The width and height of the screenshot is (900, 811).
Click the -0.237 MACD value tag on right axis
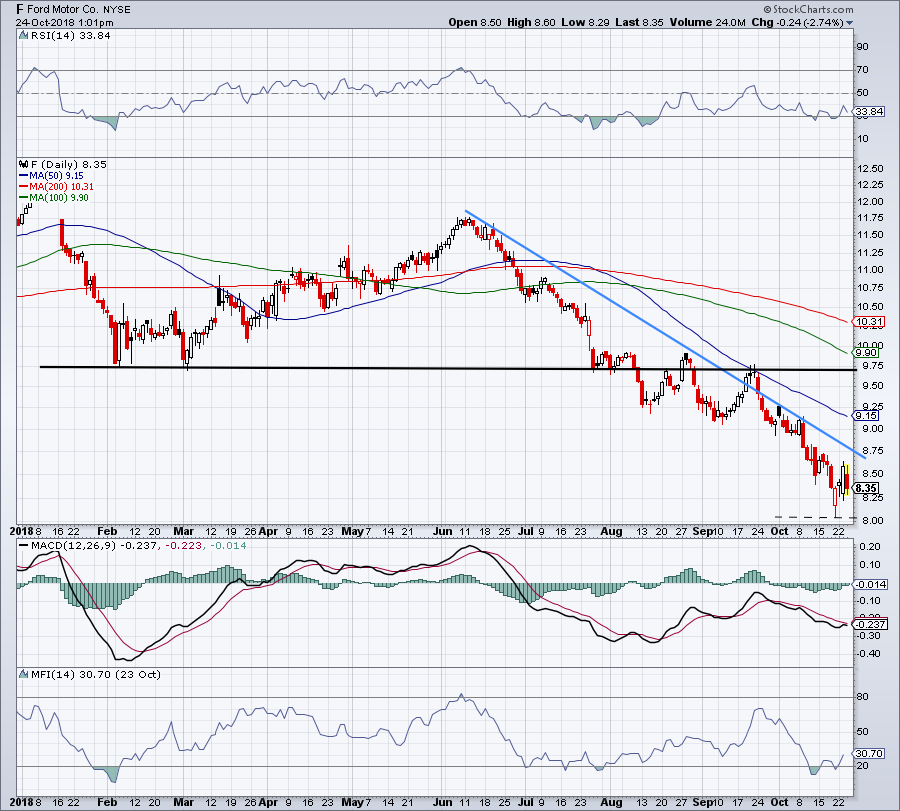[871, 624]
